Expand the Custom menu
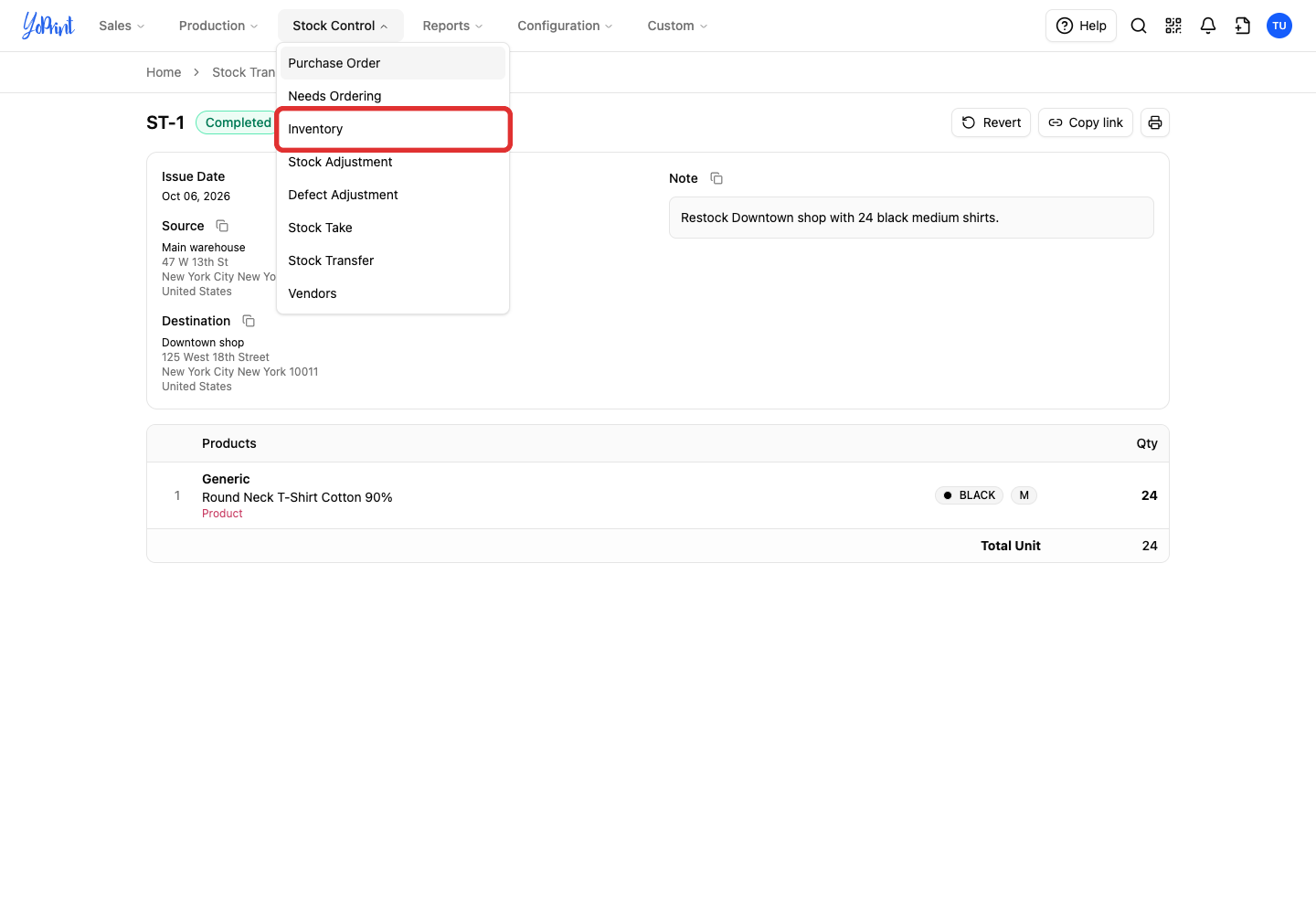The width and height of the screenshot is (1316, 914). tap(677, 26)
